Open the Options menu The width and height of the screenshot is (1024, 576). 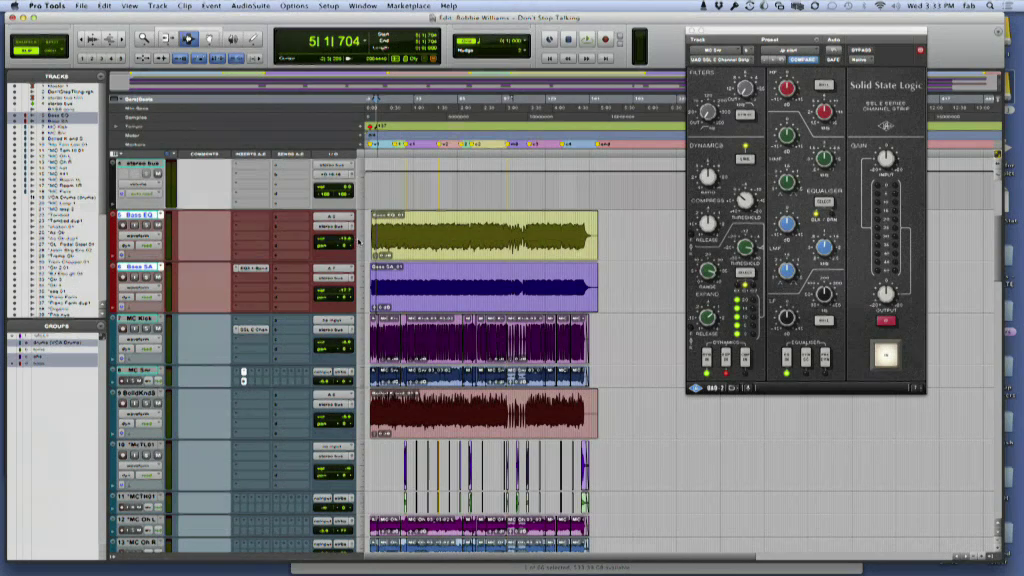(x=294, y=6)
